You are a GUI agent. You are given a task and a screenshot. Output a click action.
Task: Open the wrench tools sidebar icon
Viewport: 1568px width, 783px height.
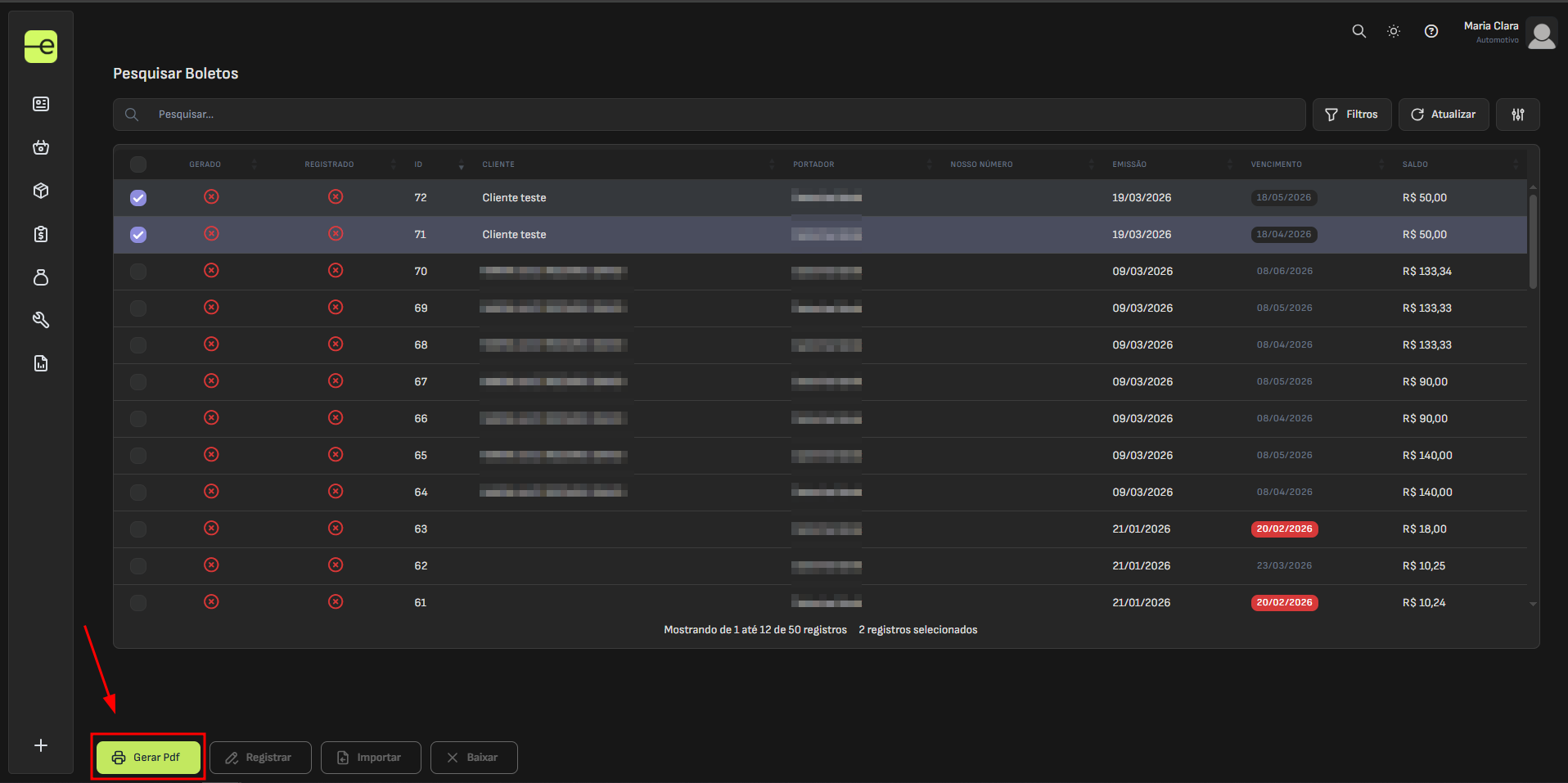point(41,320)
